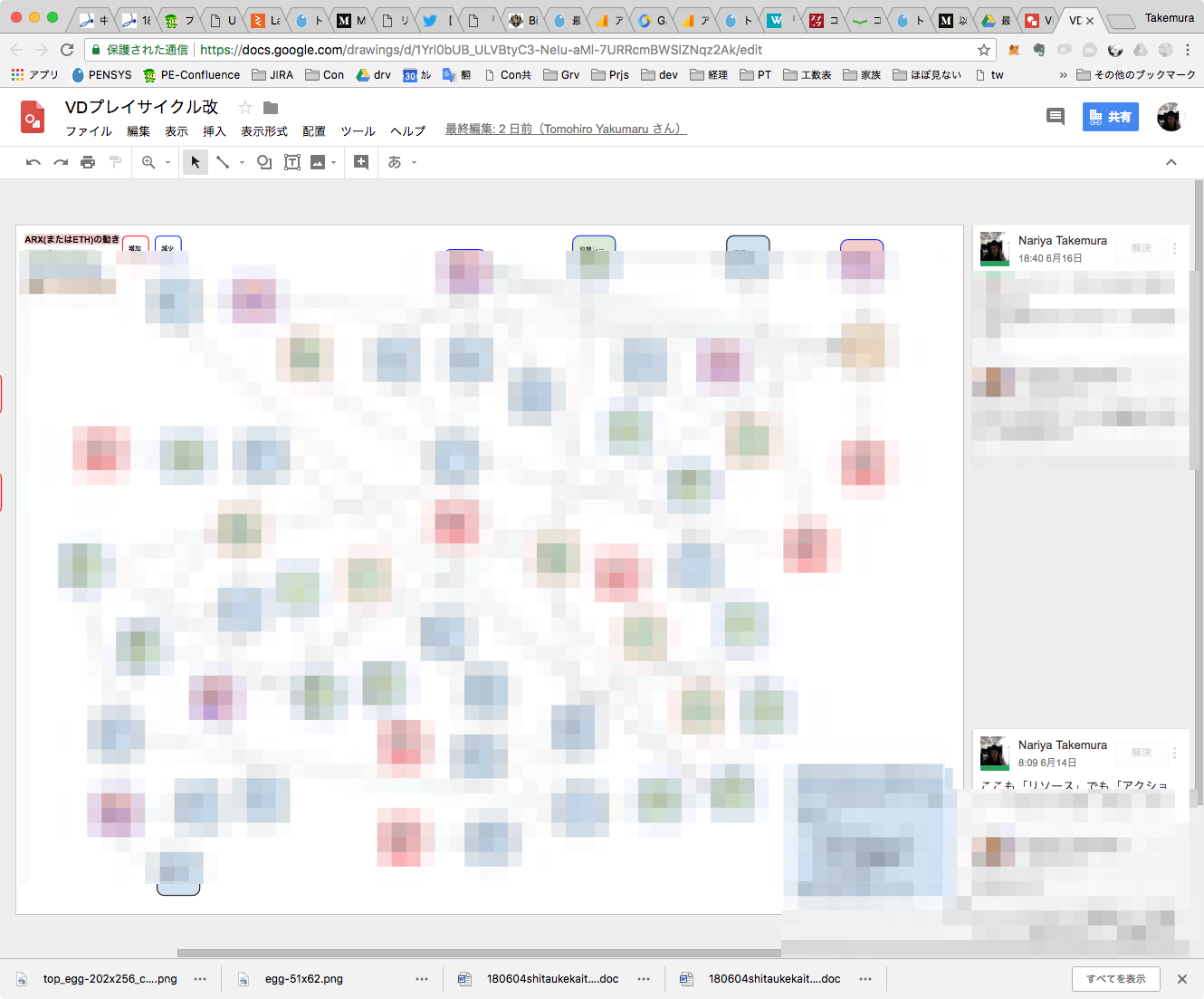Select the blue 減少 box on canvas
This screenshot has width=1204, height=999.
pos(168,245)
